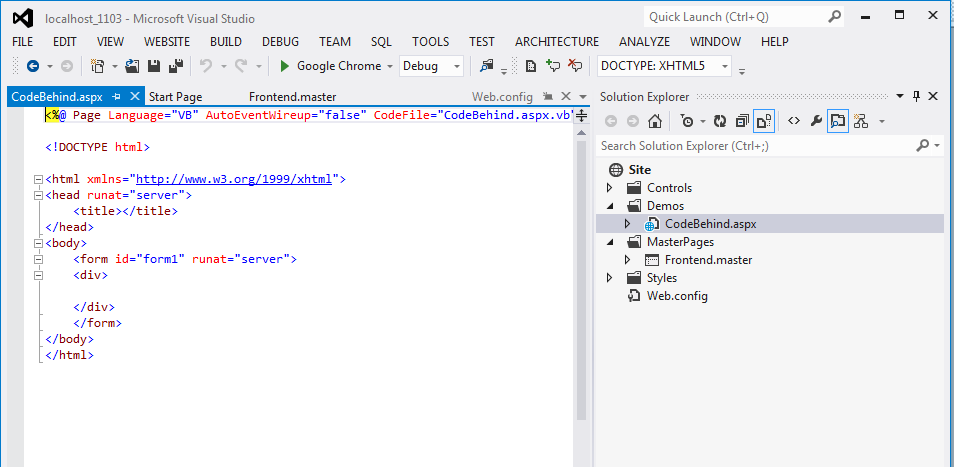Collapse the Demos folder
Image resolution: width=954 pixels, height=467 pixels.
(x=610, y=206)
